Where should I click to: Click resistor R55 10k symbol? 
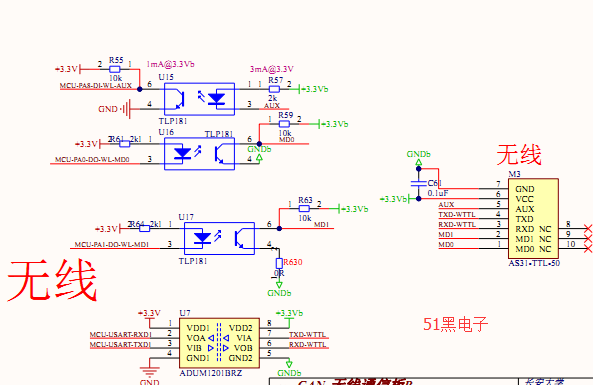115,69
